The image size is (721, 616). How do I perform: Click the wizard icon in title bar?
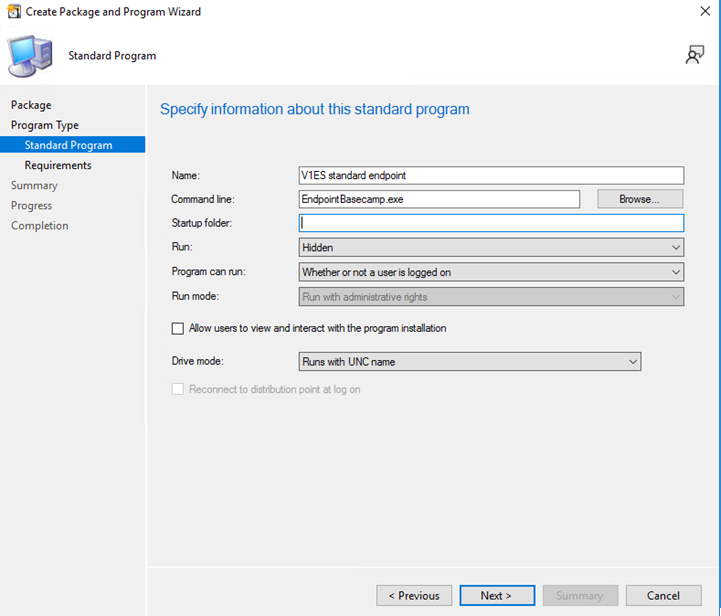pos(13,12)
